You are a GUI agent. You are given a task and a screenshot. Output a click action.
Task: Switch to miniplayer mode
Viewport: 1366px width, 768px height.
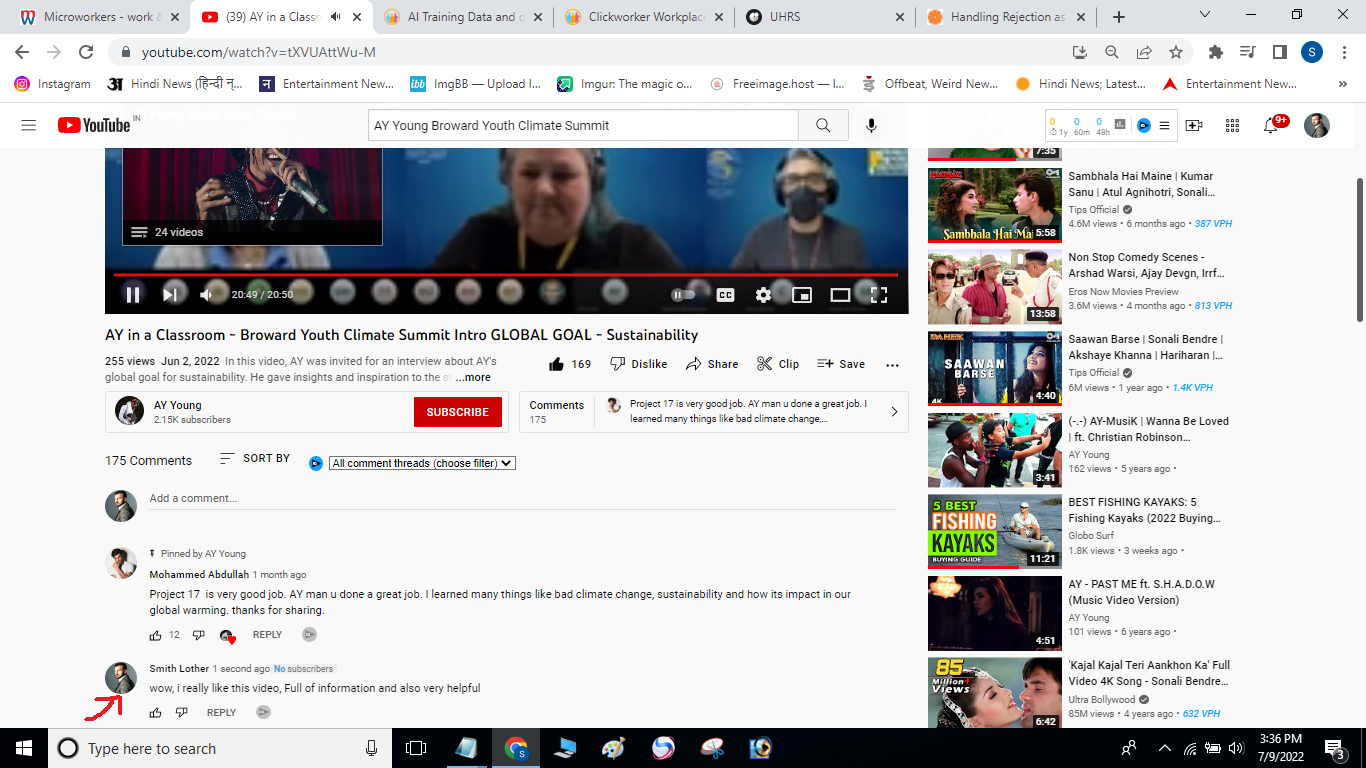(x=802, y=295)
